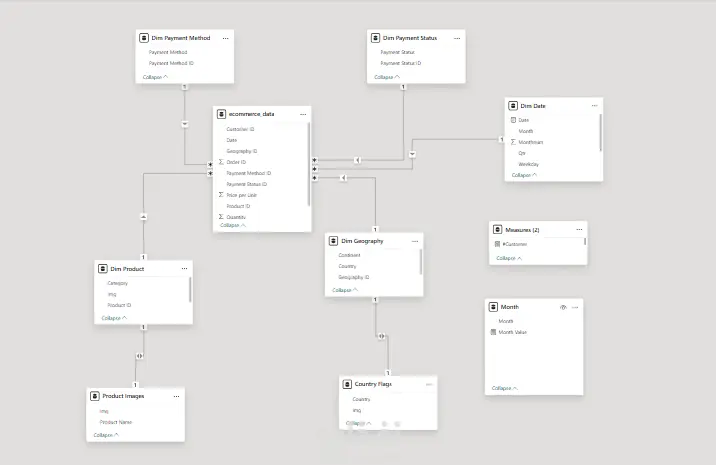Open the Dim Payment Status more options ellipsis
The height and width of the screenshot is (465, 716).
(x=457, y=38)
